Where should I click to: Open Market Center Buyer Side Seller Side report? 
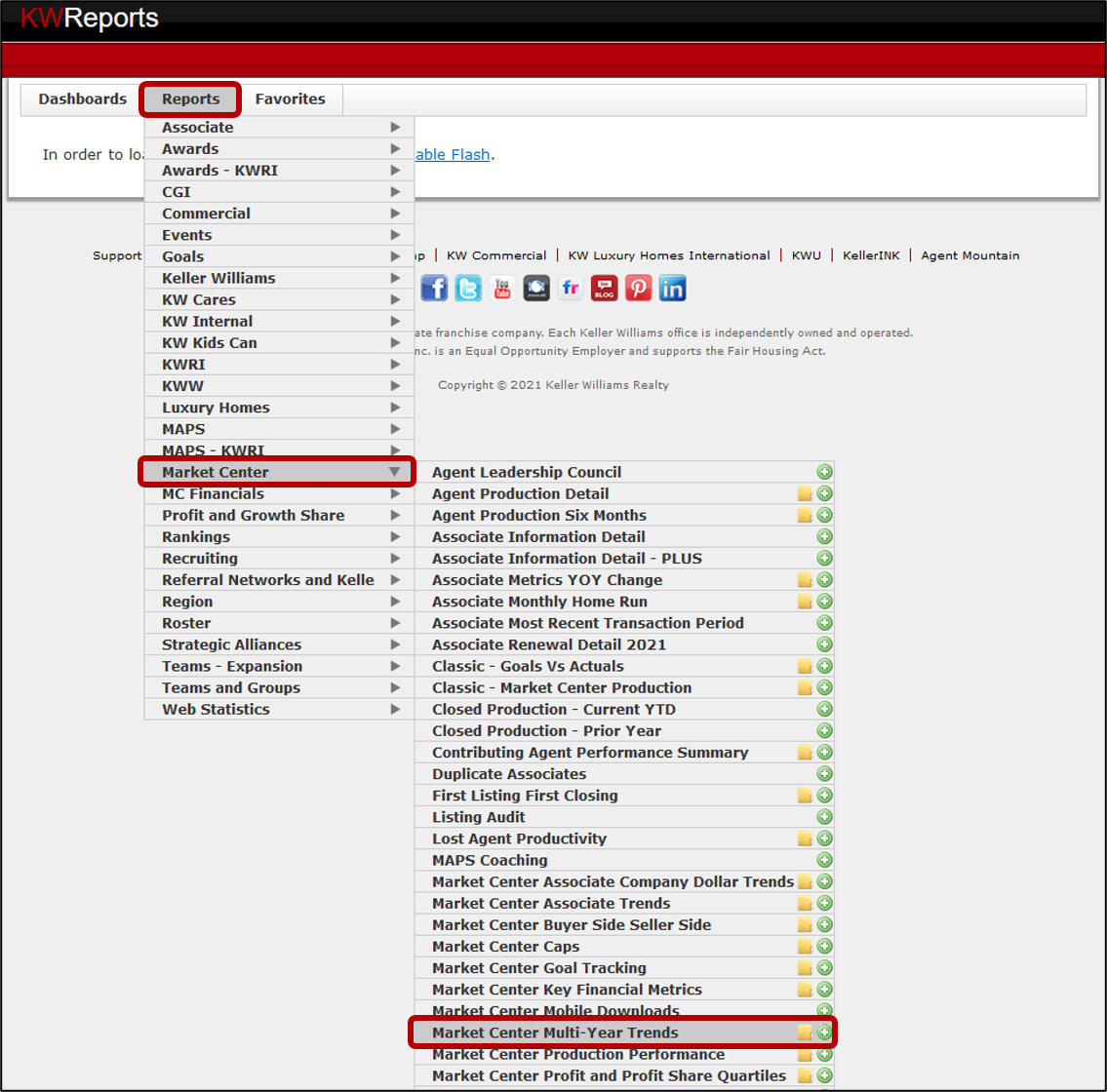click(x=623, y=924)
